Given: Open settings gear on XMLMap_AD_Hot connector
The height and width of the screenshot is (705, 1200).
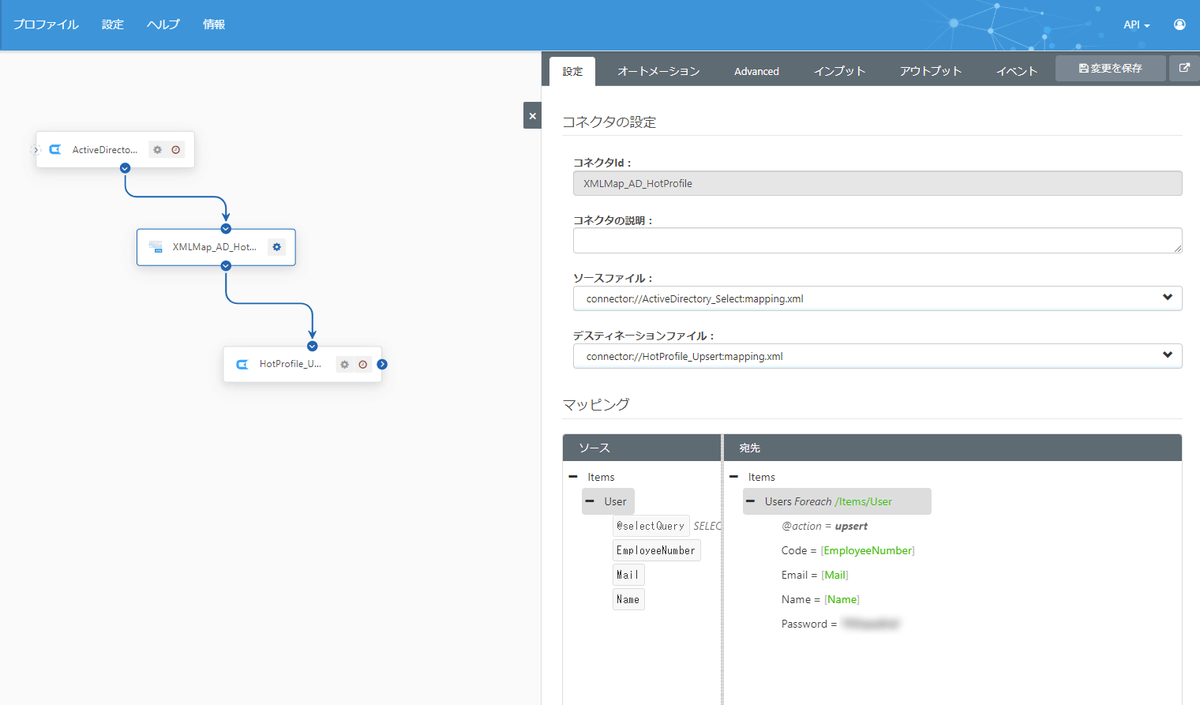Looking at the screenshot, I should [x=277, y=246].
